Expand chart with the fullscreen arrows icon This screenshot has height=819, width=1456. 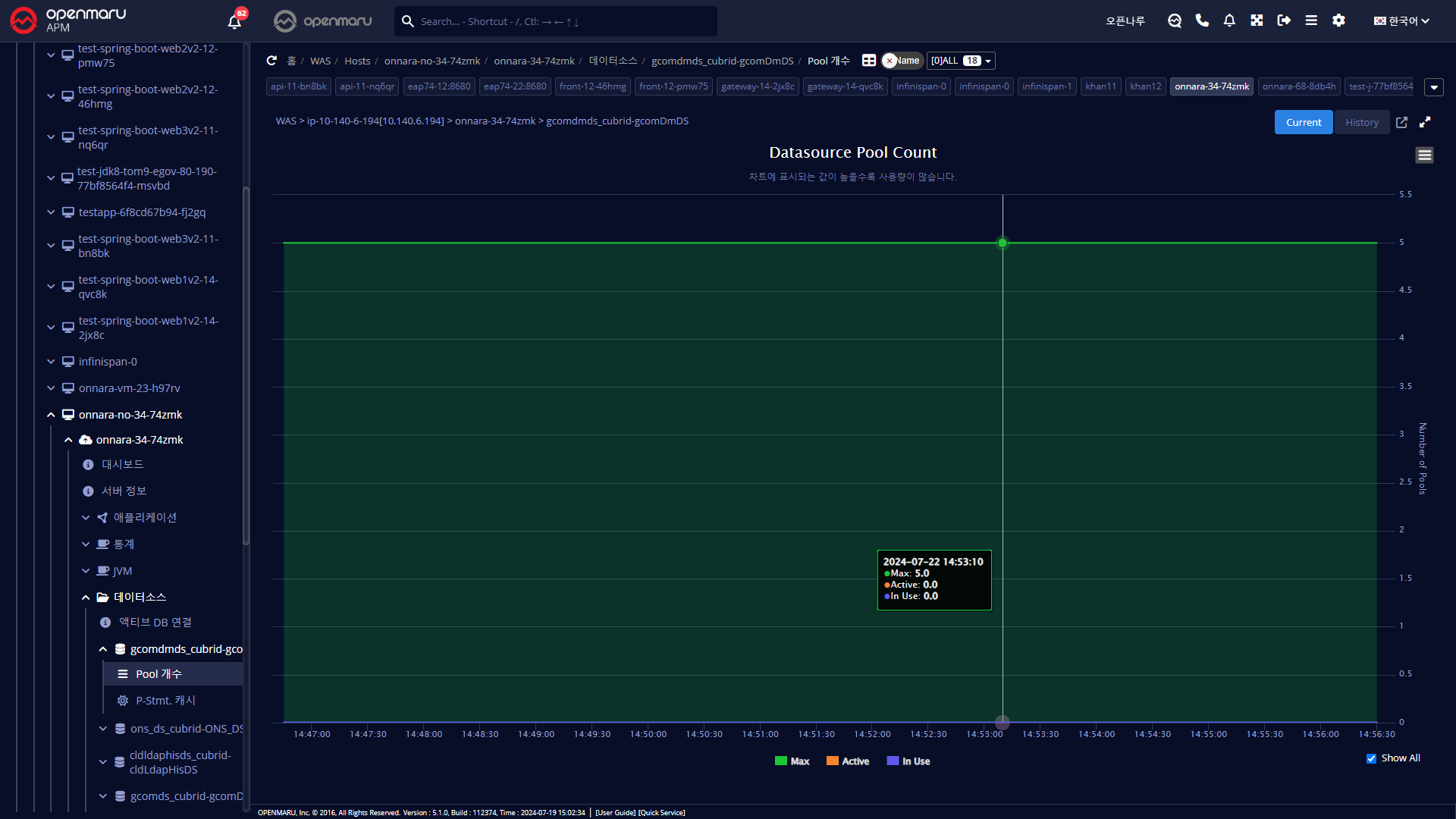tap(1425, 122)
